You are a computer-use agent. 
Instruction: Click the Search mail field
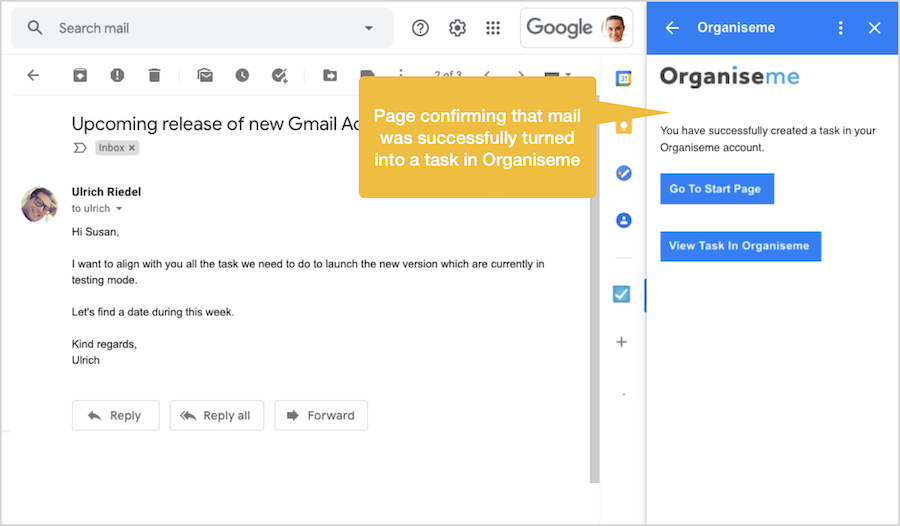click(x=202, y=28)
